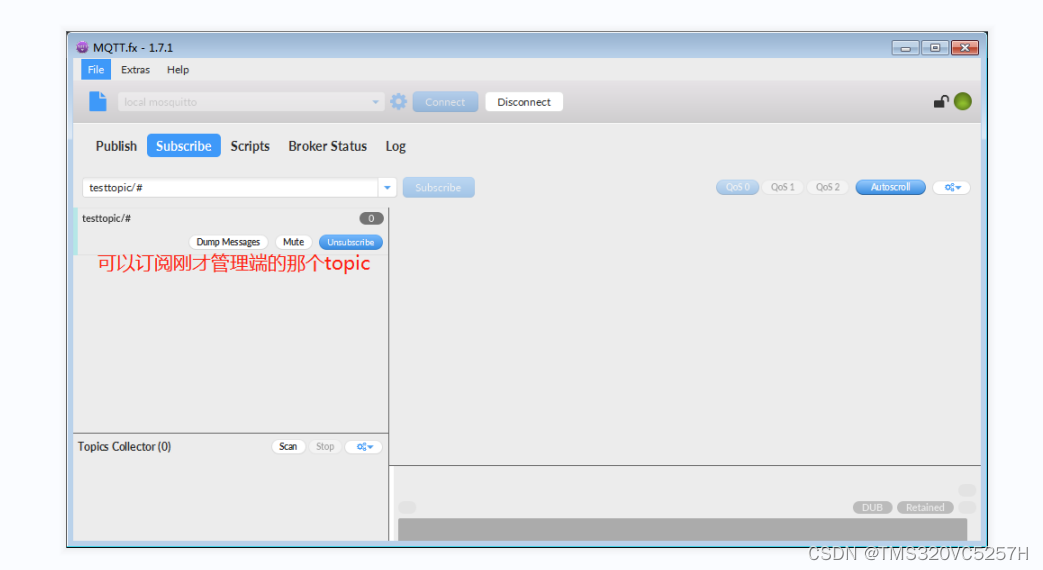Click the new connection profile file icon

[98, 102]
